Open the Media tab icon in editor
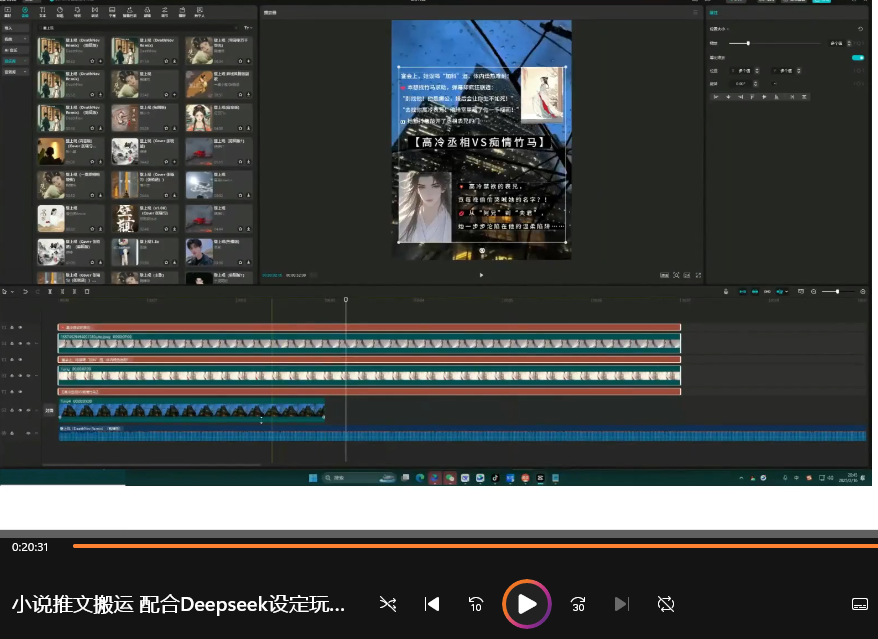Image resolution: width=878 pixels, height=639 pixels. coord(8,12)
